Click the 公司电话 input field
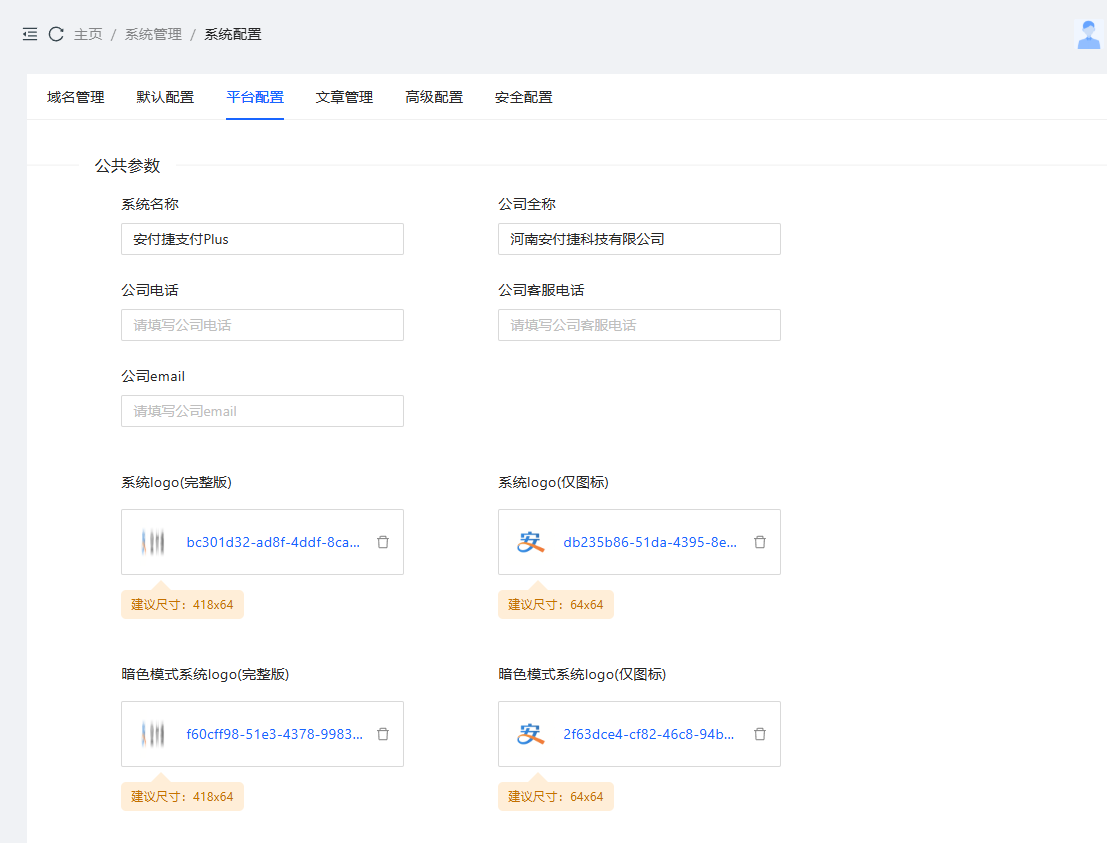1107x843 pixels. pos(262,325)
